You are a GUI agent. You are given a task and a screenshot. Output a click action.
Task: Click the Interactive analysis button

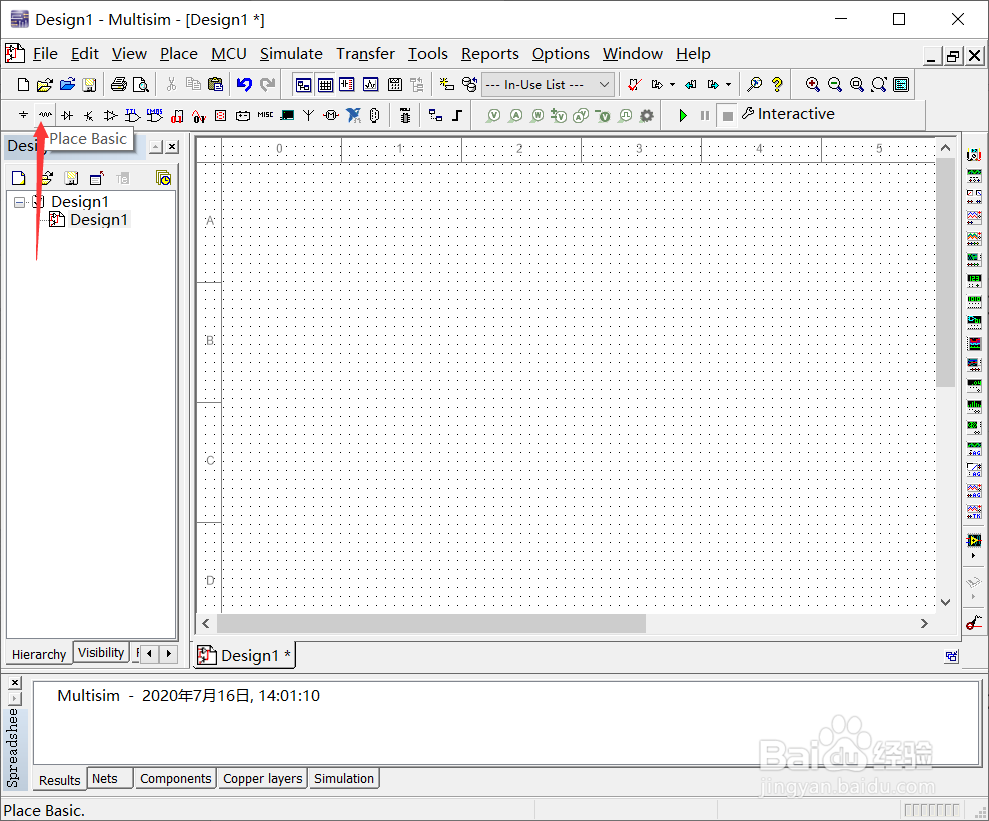coord(788,114)
